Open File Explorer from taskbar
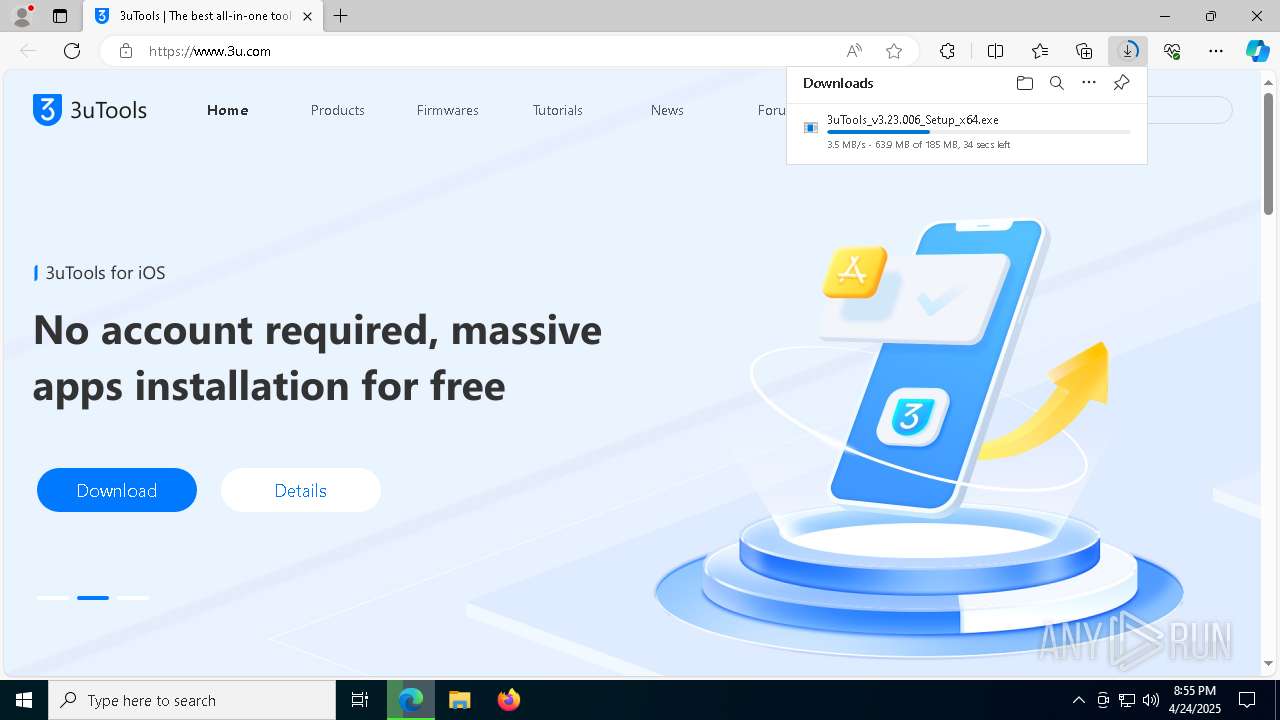Viewport: 1280px width, 720px height. tap(459, 700)
